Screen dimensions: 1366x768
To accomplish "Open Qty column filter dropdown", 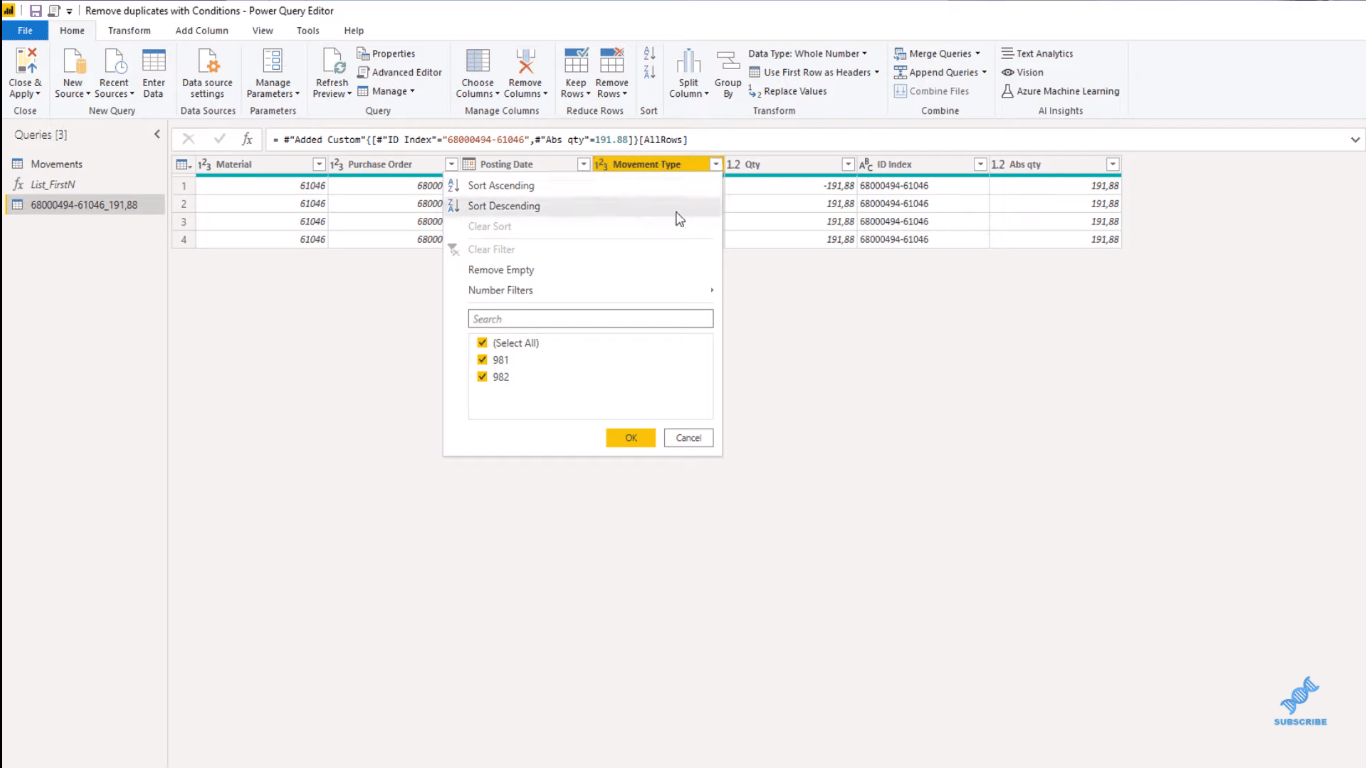I will (848, 164).
